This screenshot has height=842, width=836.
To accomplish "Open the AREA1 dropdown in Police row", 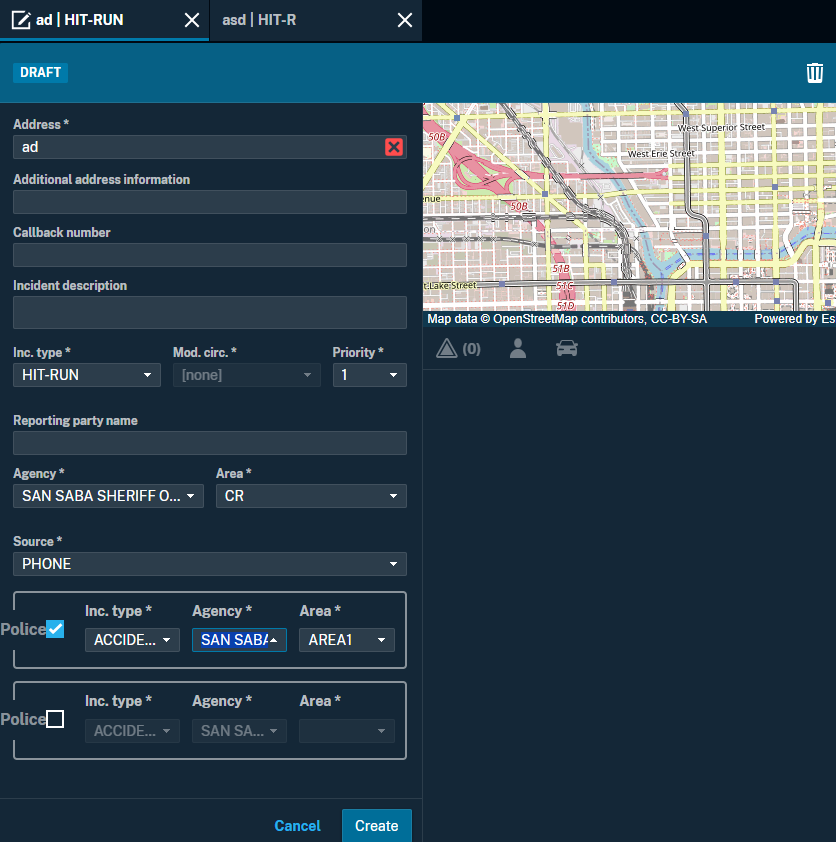I will (x=346, y=640).
